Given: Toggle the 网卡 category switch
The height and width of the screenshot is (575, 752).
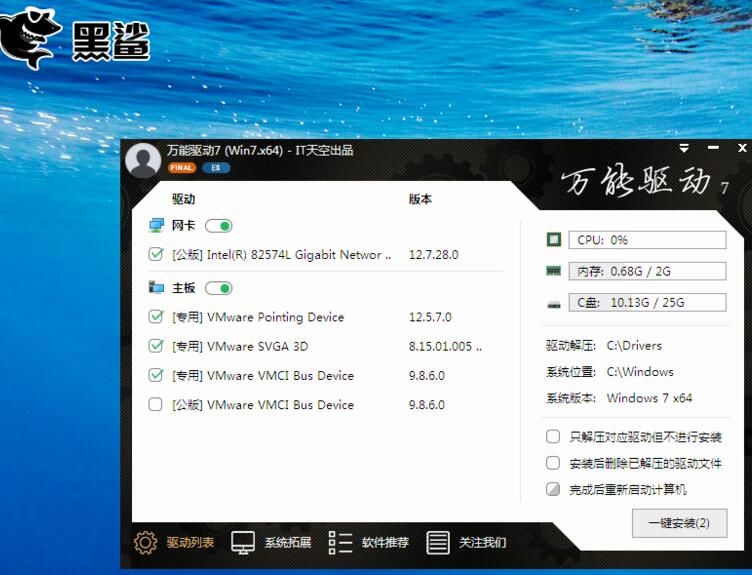Looking at the screenshot, I should (x=218, y=226).
